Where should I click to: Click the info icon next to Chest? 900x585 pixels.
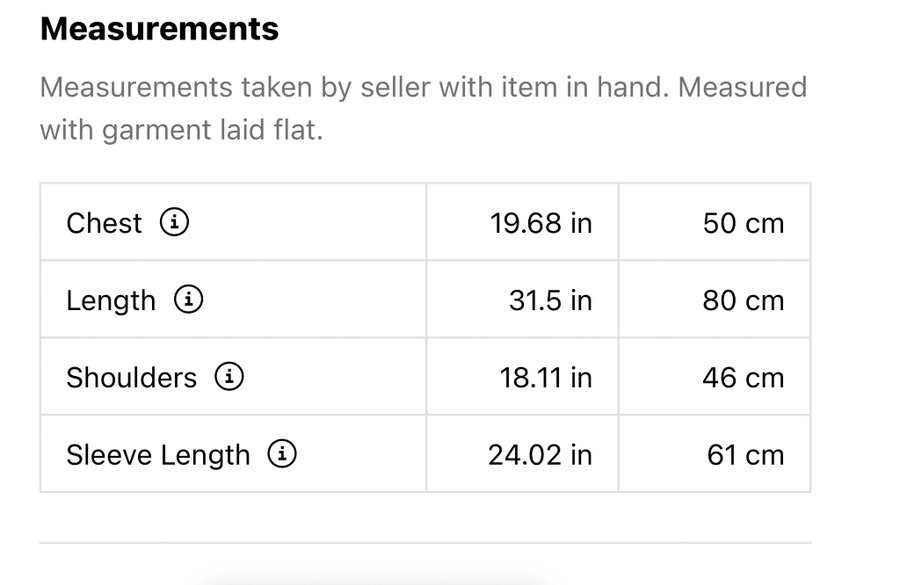coord(175,222)
